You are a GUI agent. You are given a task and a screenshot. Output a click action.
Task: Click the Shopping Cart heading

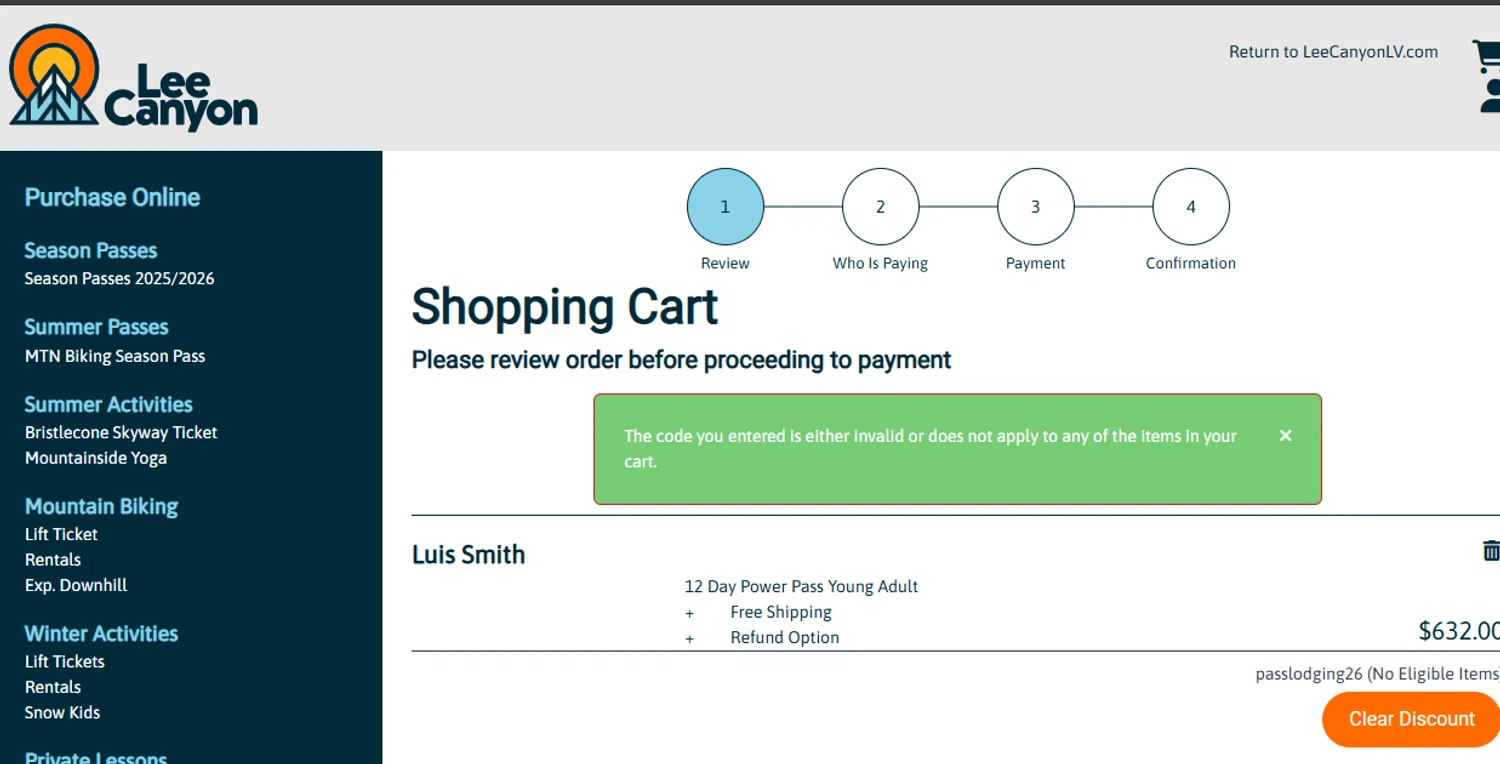565,307
